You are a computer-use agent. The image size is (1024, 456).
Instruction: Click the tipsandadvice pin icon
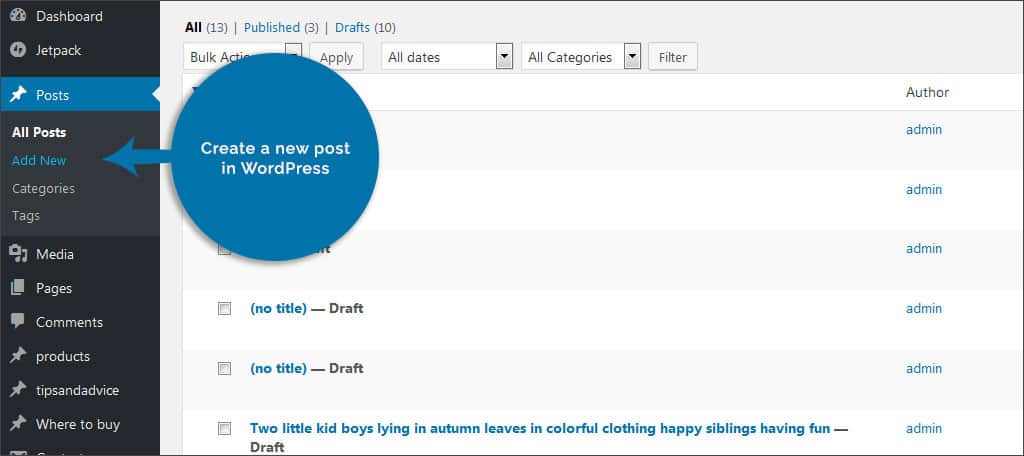(18, 390)
